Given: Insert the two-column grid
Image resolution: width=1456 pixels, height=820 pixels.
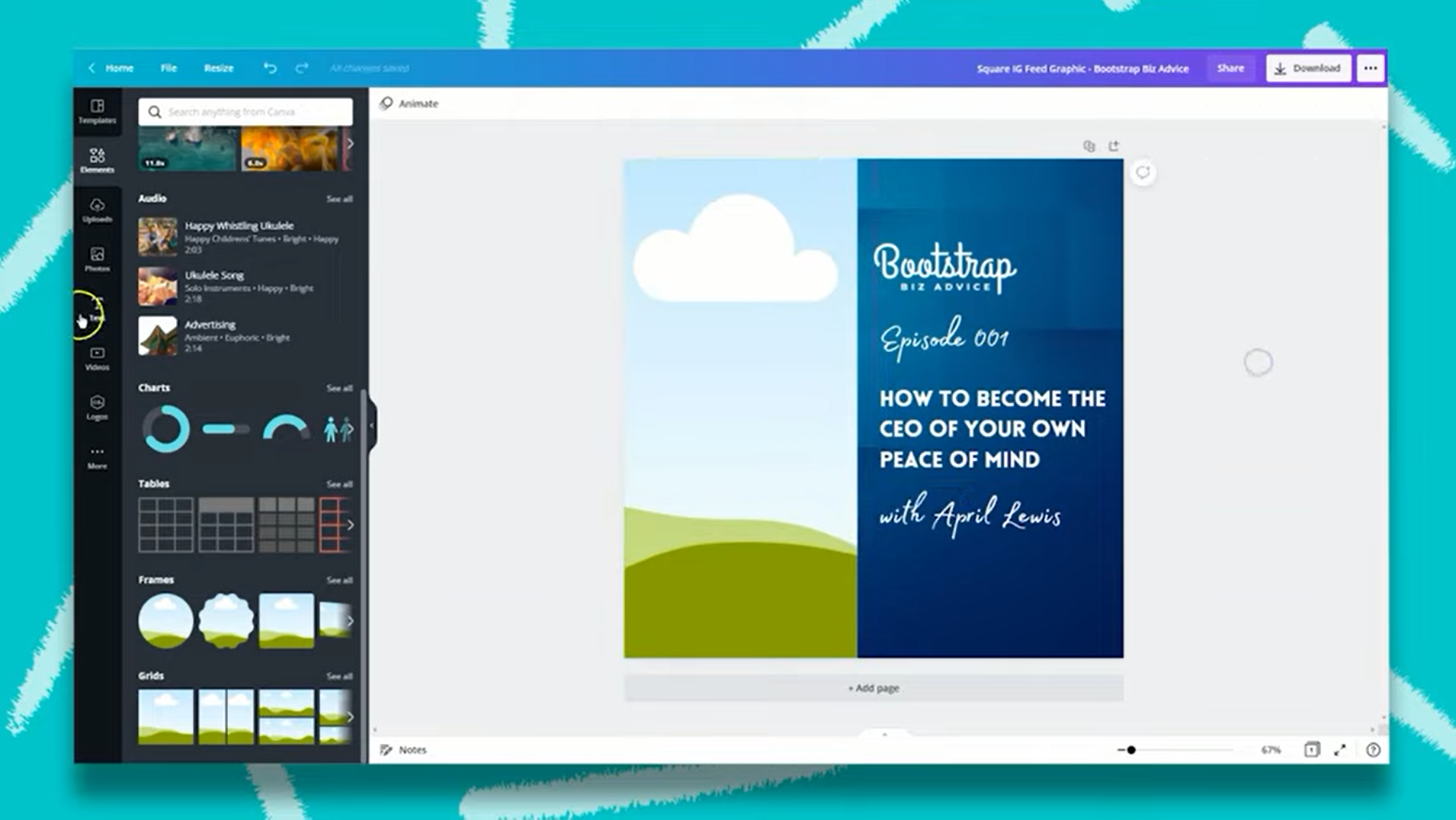Looking at the screenshot, I should 226,717.
